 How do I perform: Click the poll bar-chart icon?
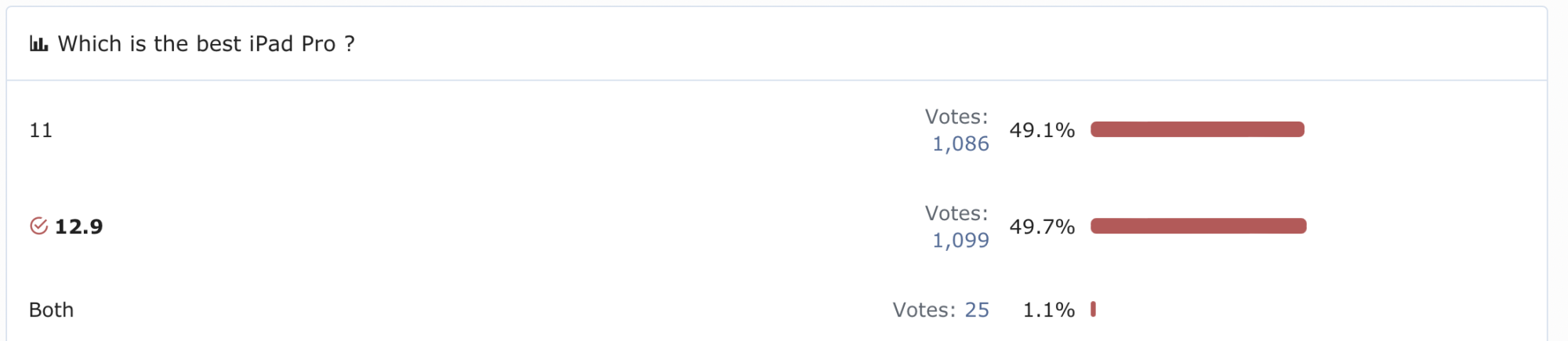(x=38, y=44)
